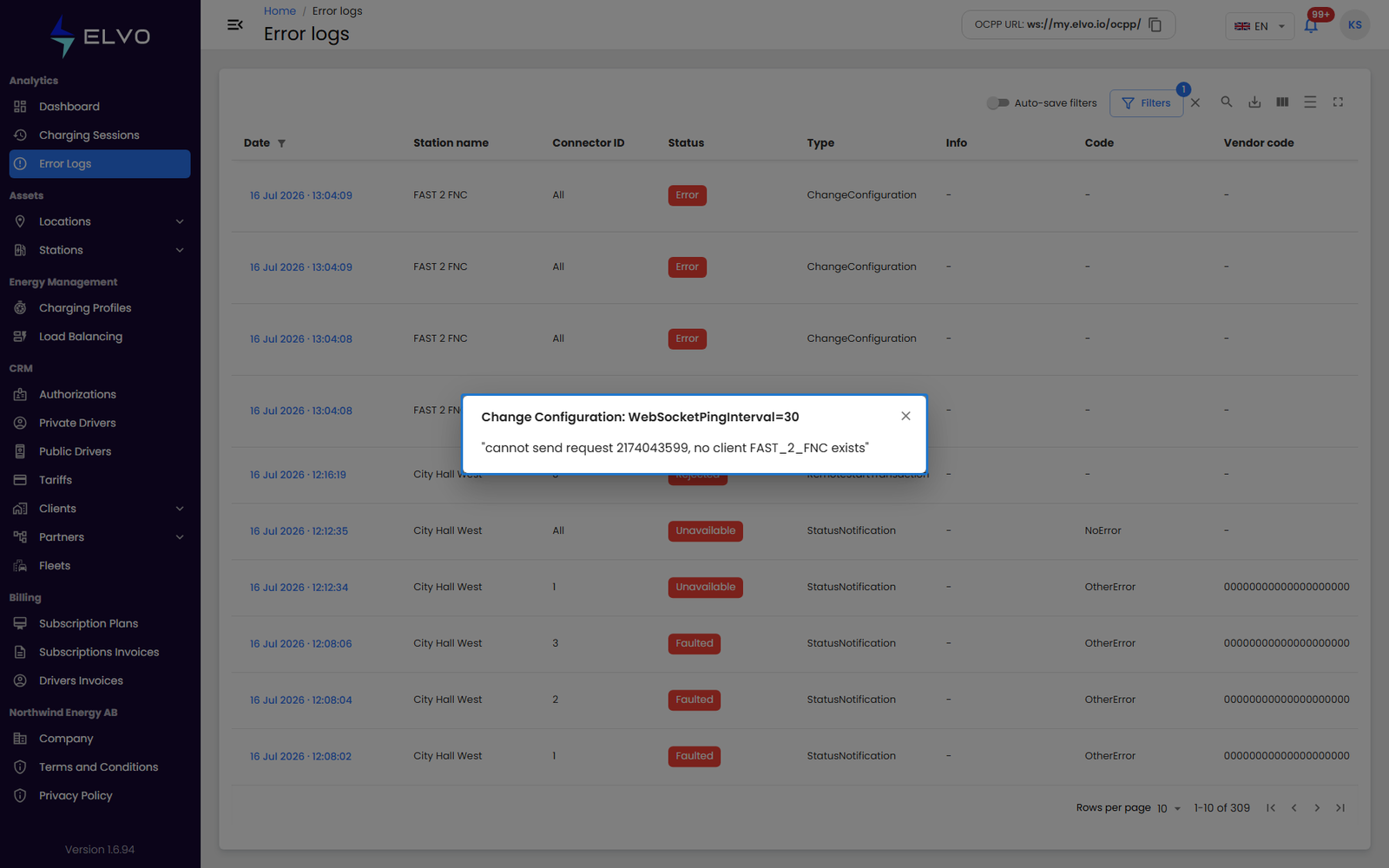This screenshot has height=868, width=1389.
Task: Open Subscription Plans page
Action: tap(100, 623)
